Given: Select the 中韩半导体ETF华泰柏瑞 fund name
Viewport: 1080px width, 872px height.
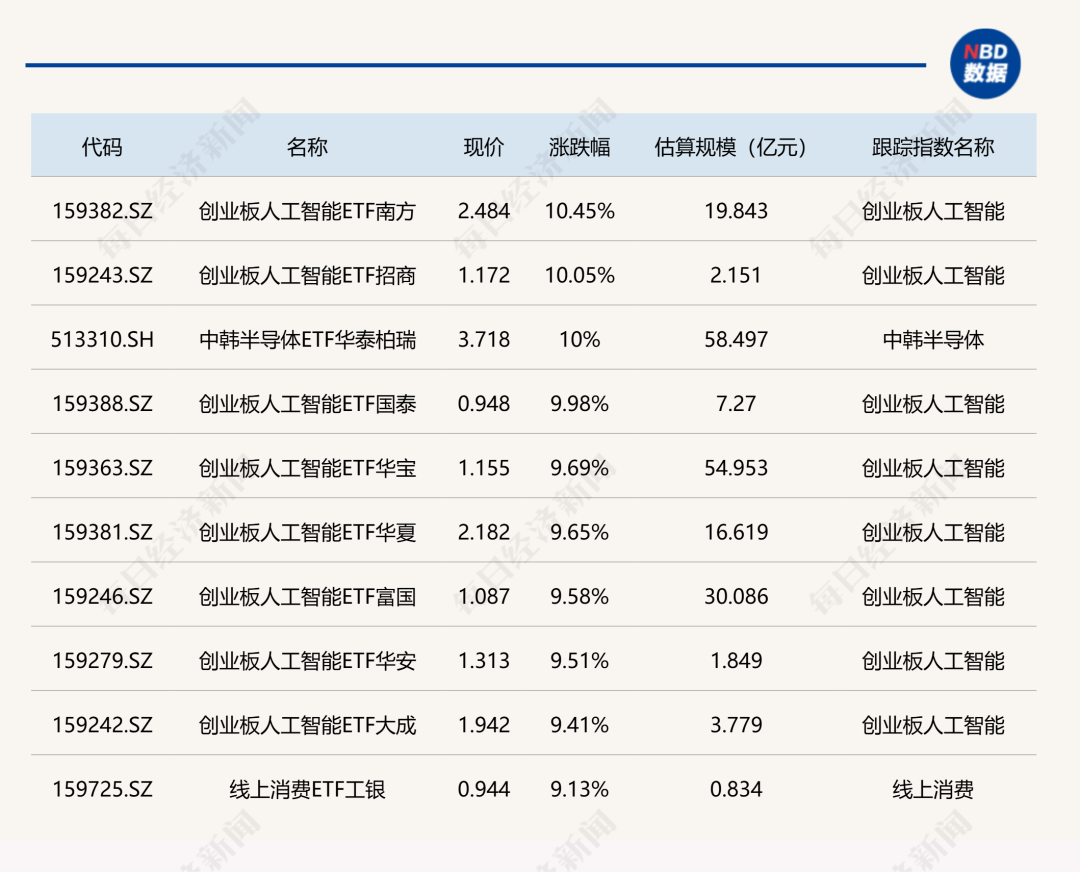Looking at the screenshot, I should point(307,340).
